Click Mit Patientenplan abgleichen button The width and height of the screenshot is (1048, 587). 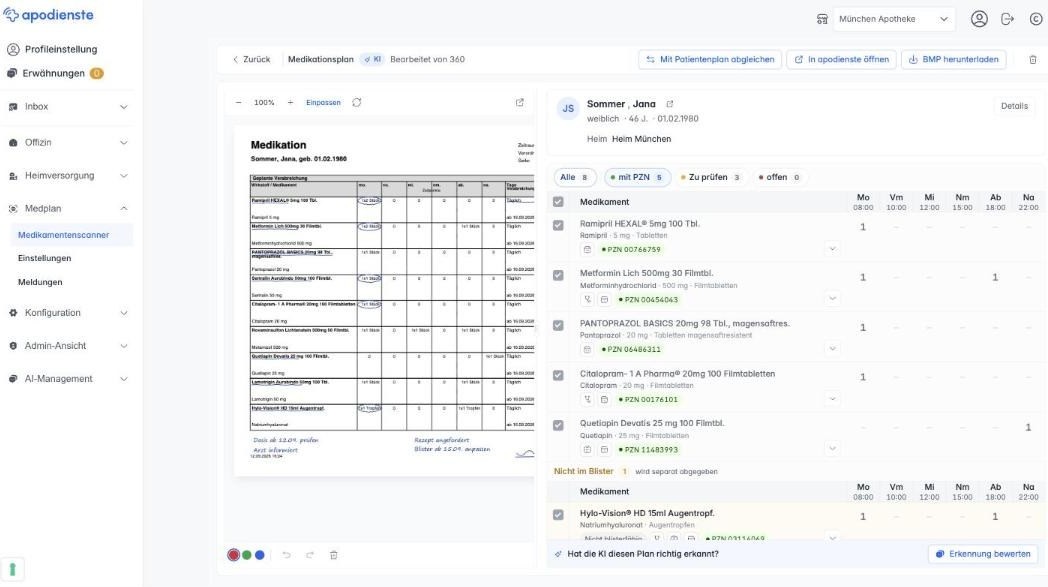tap(710, 60)
